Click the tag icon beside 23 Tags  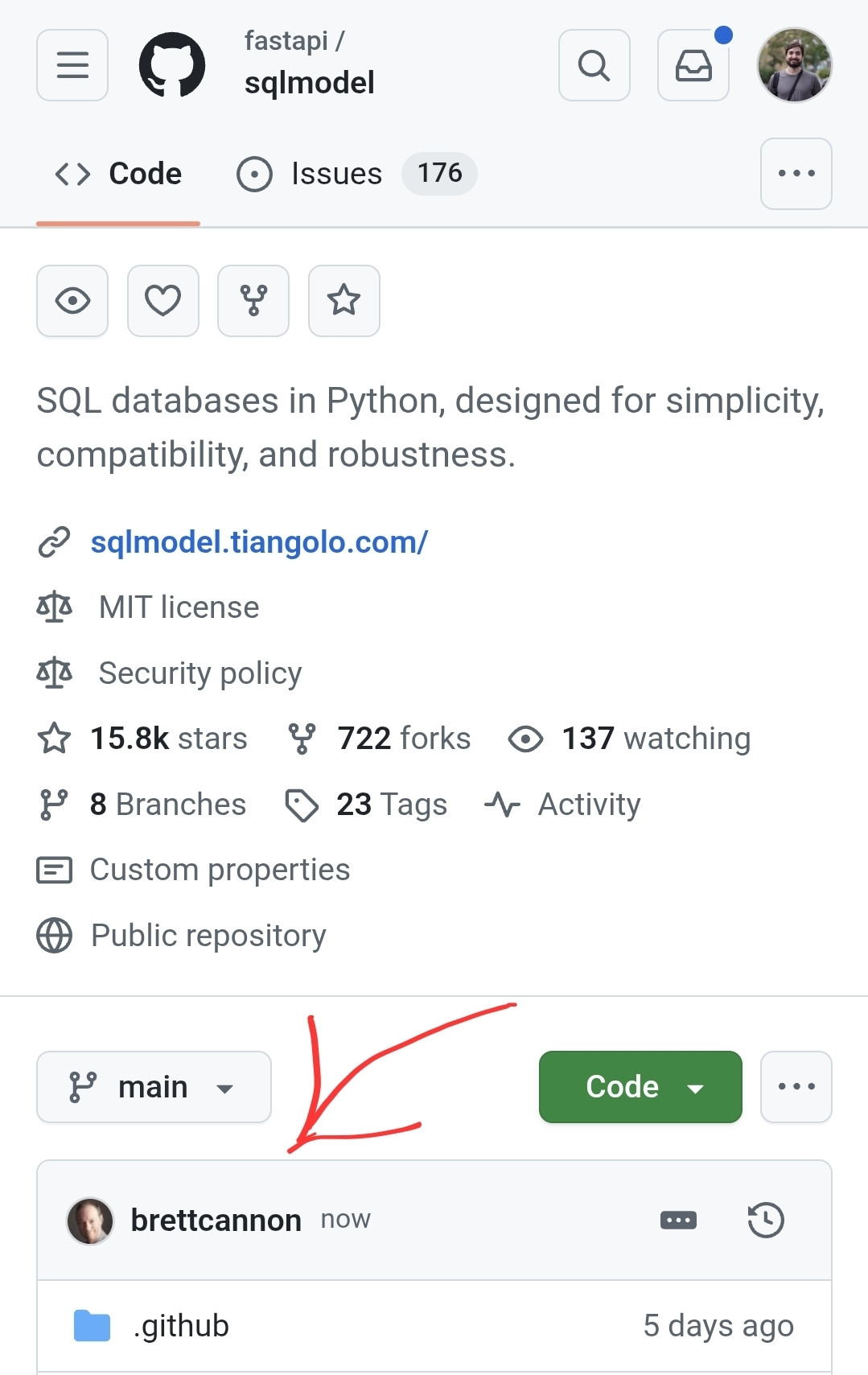tap(302, 805)
